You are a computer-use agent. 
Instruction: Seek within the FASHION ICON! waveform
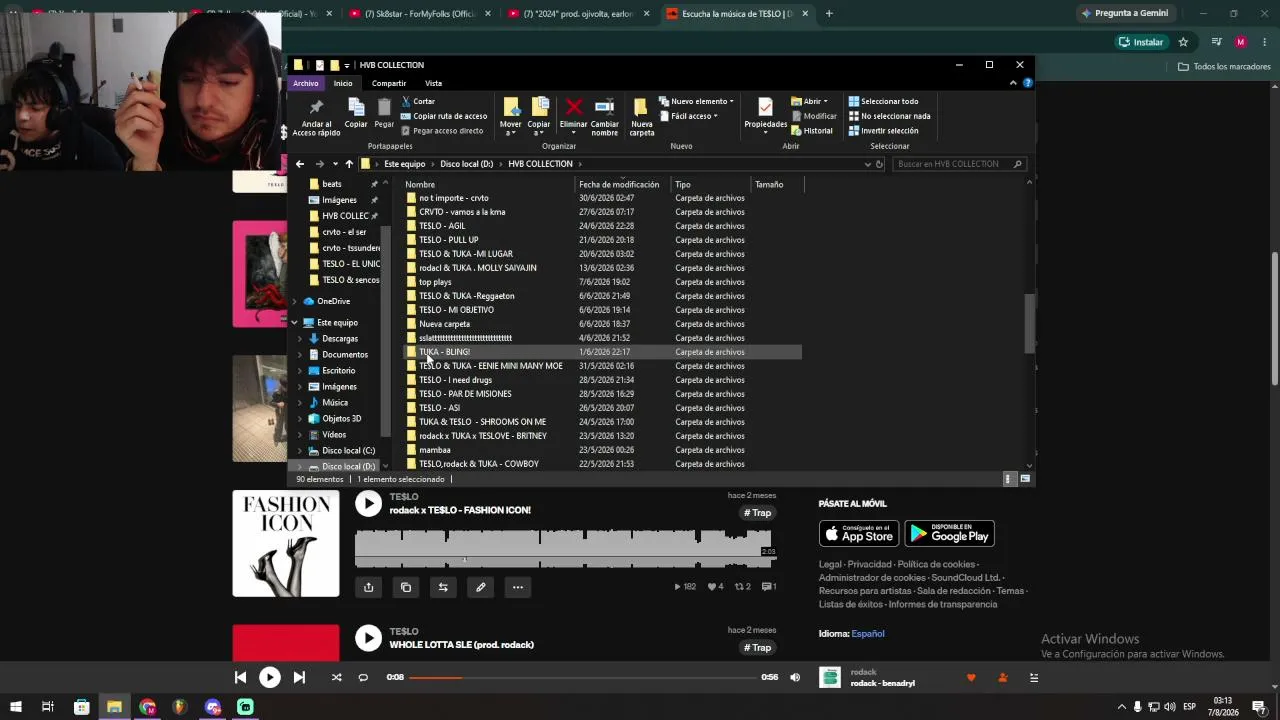click(565, 549)
